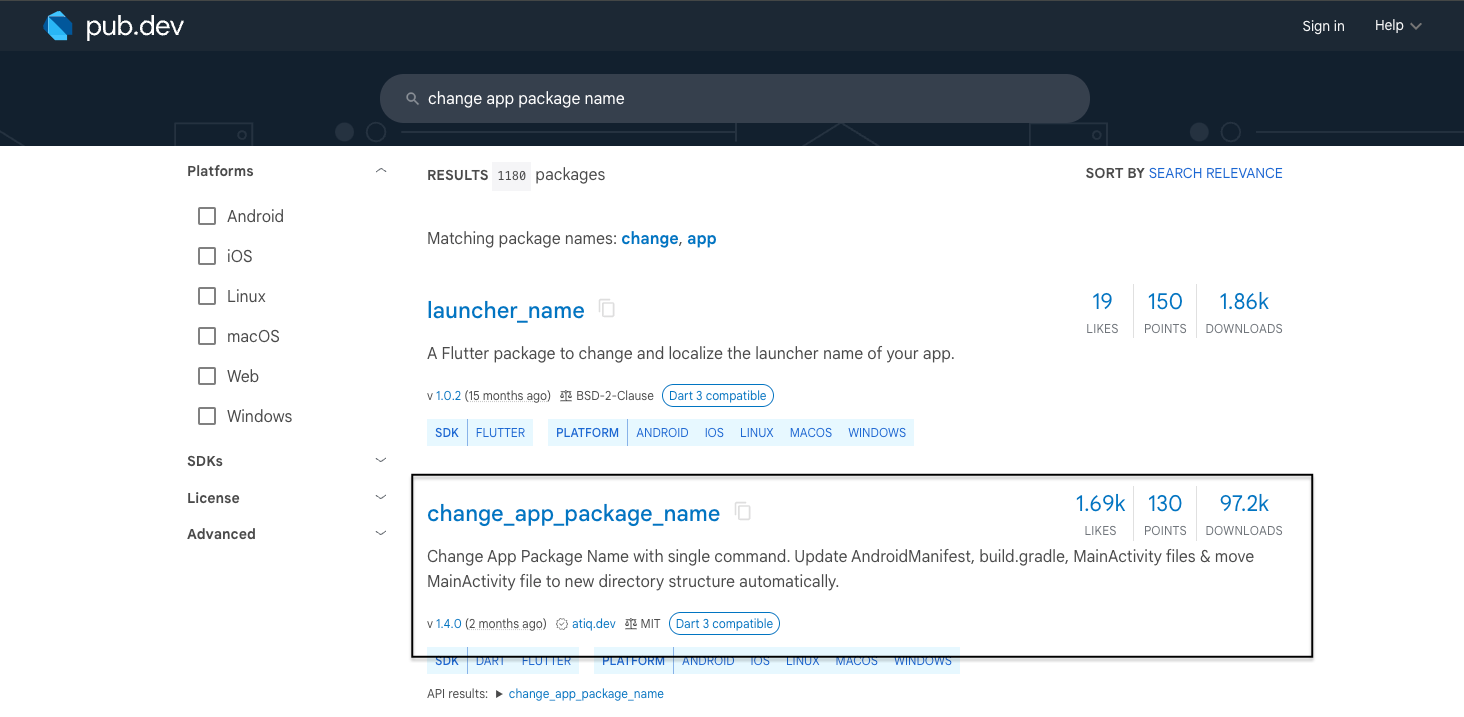Change sort order via Search Relevance
Viewport: 1464px width, 717px height.
pos(1215,173)
